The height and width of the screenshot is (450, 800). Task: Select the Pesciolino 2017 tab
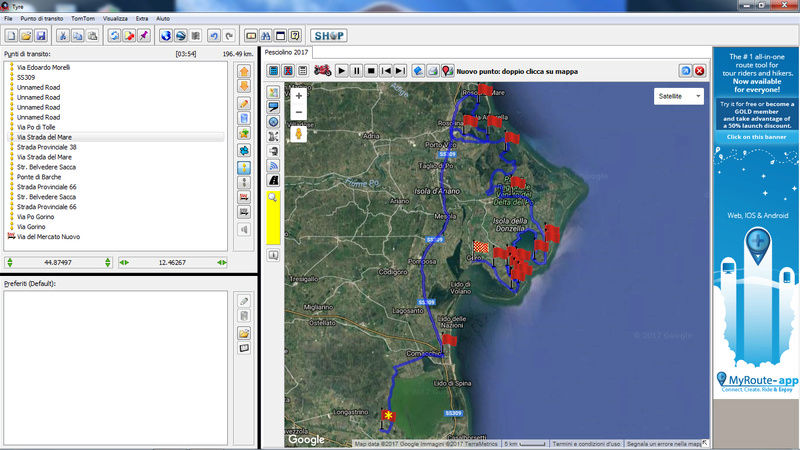point(286,52)
